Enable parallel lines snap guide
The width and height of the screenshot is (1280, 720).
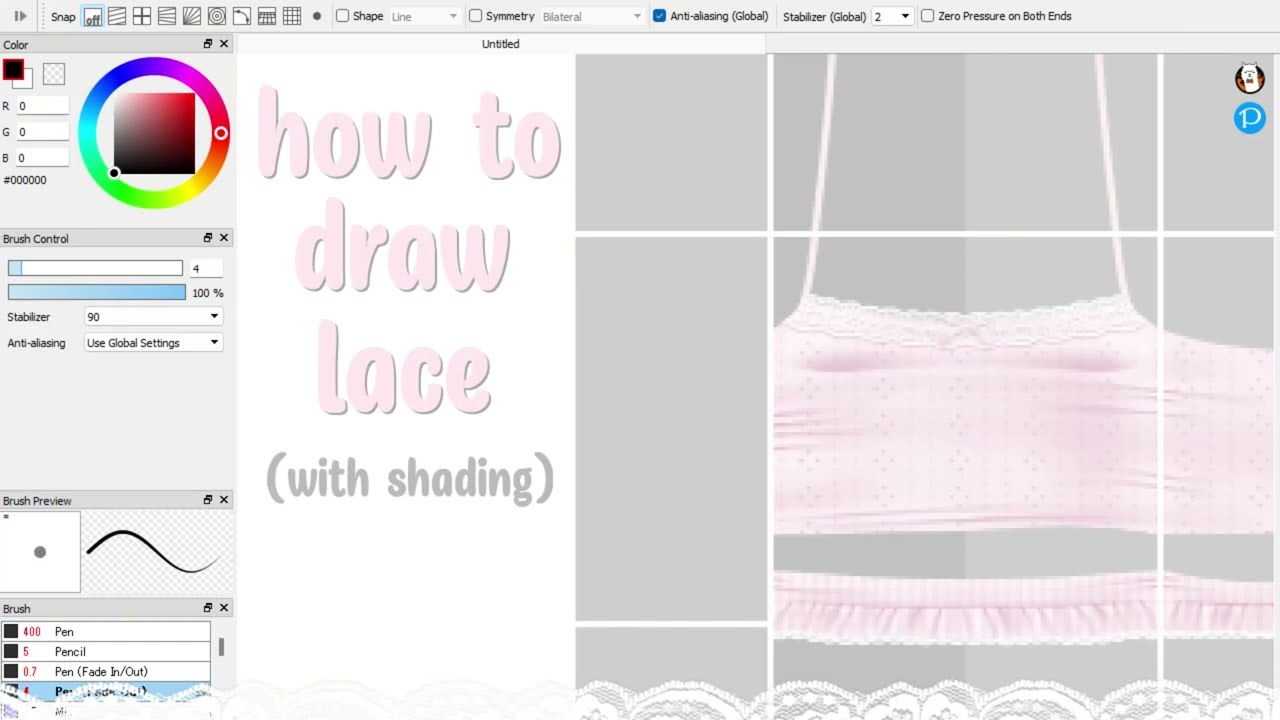point(117,16)
